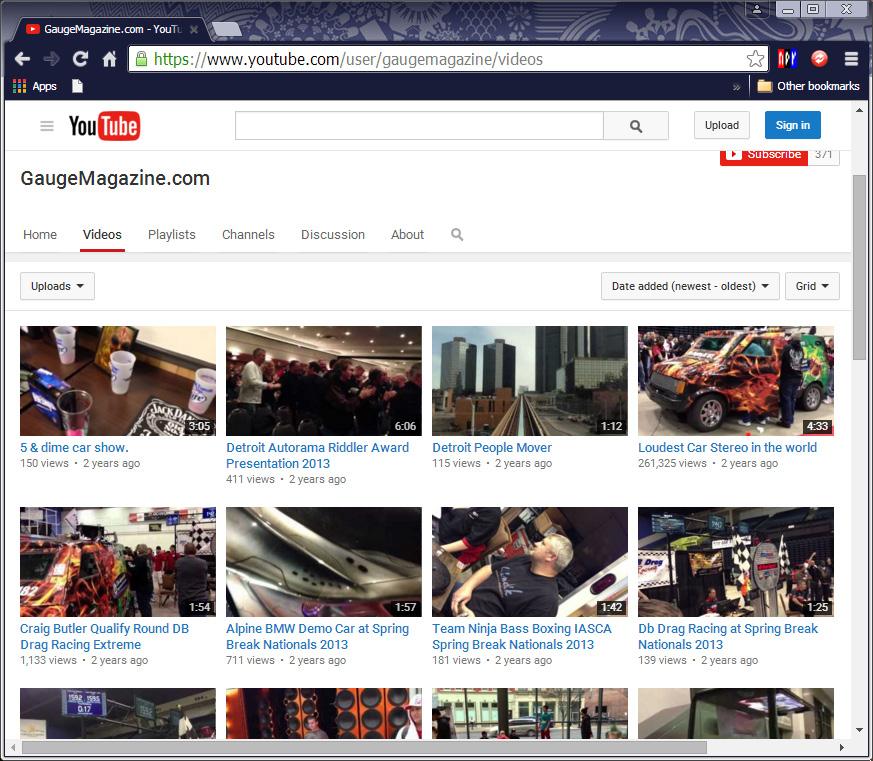Viewport: 873px width, 761px height.
Task: Go to browser home page icon
Action: [x=109, y=59]
